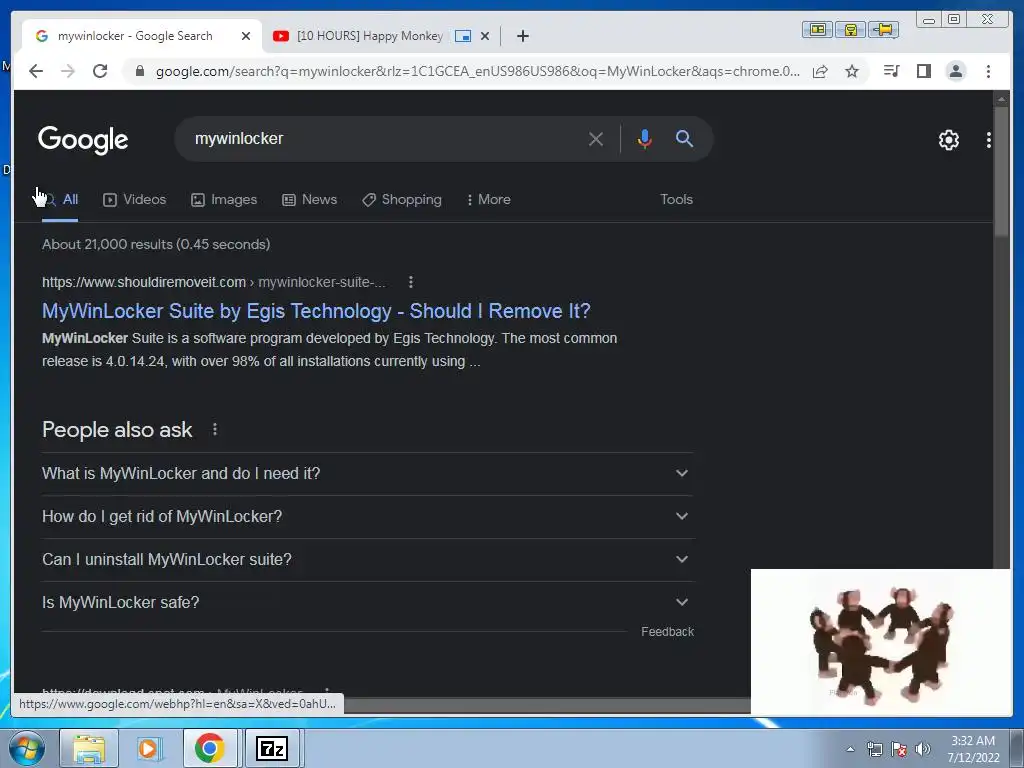Share this page from address bar

820,71
